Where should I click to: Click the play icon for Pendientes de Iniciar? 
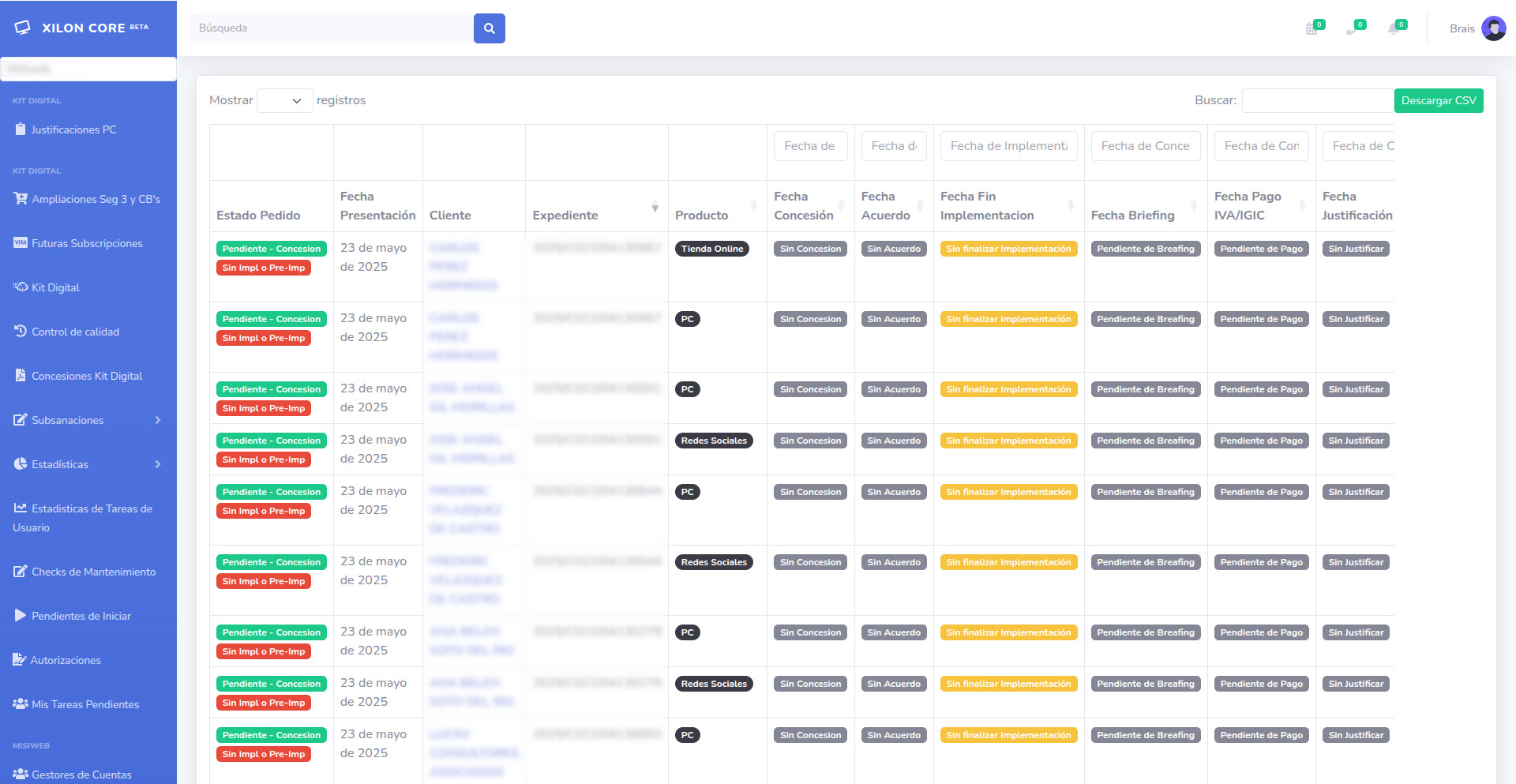click(21, 616)
